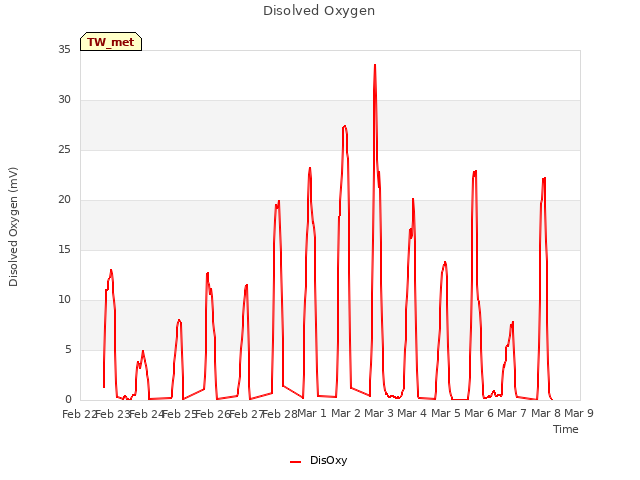The height and width of the screenshot is (480, 640).
Task: Click the y-axis tick value 25
Action: coord(64,150)
